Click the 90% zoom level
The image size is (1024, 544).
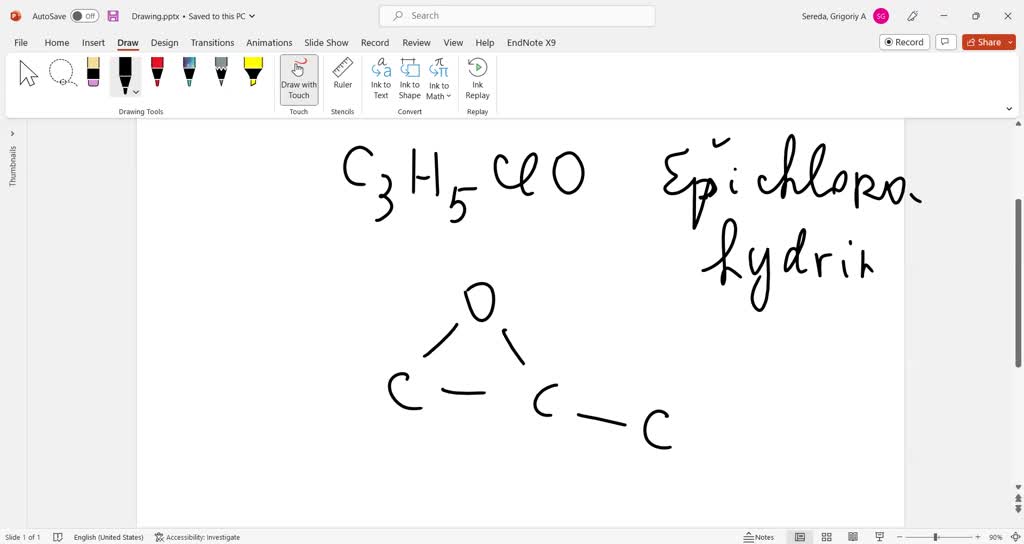tap(995, 537)
